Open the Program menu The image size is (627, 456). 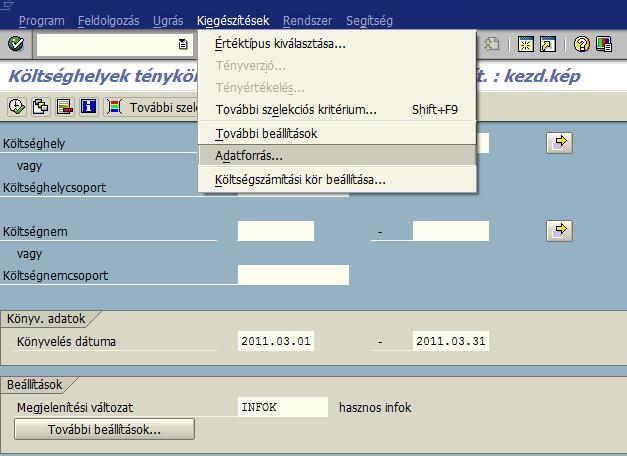[42, 20]
